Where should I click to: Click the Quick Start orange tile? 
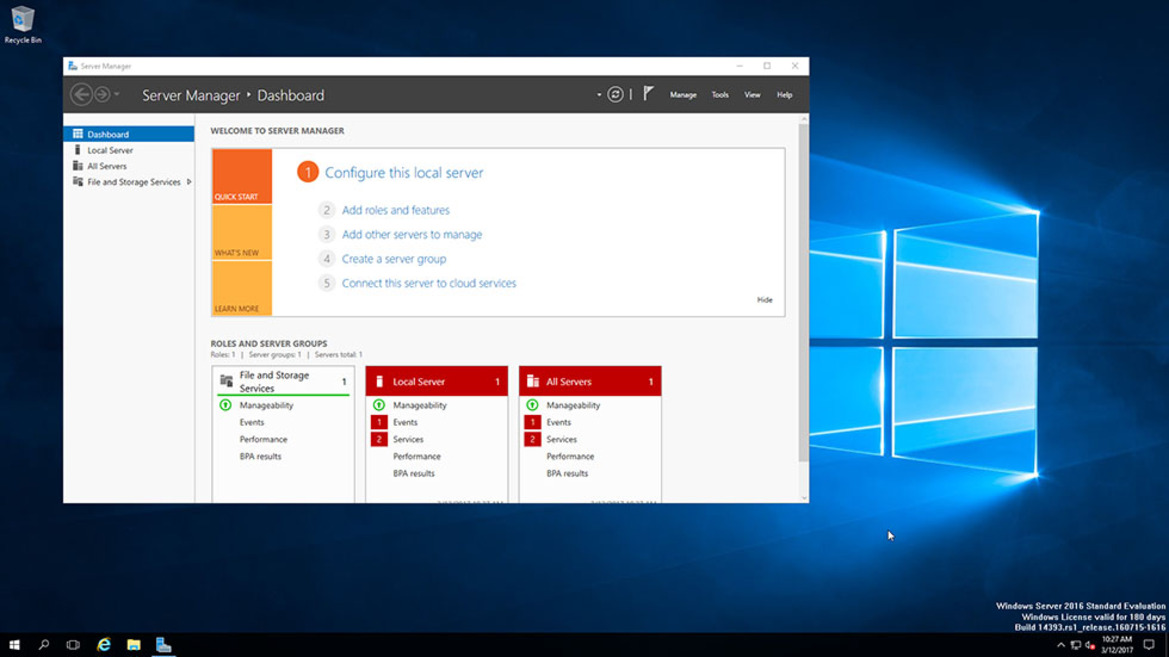click(x=242, y=177)
